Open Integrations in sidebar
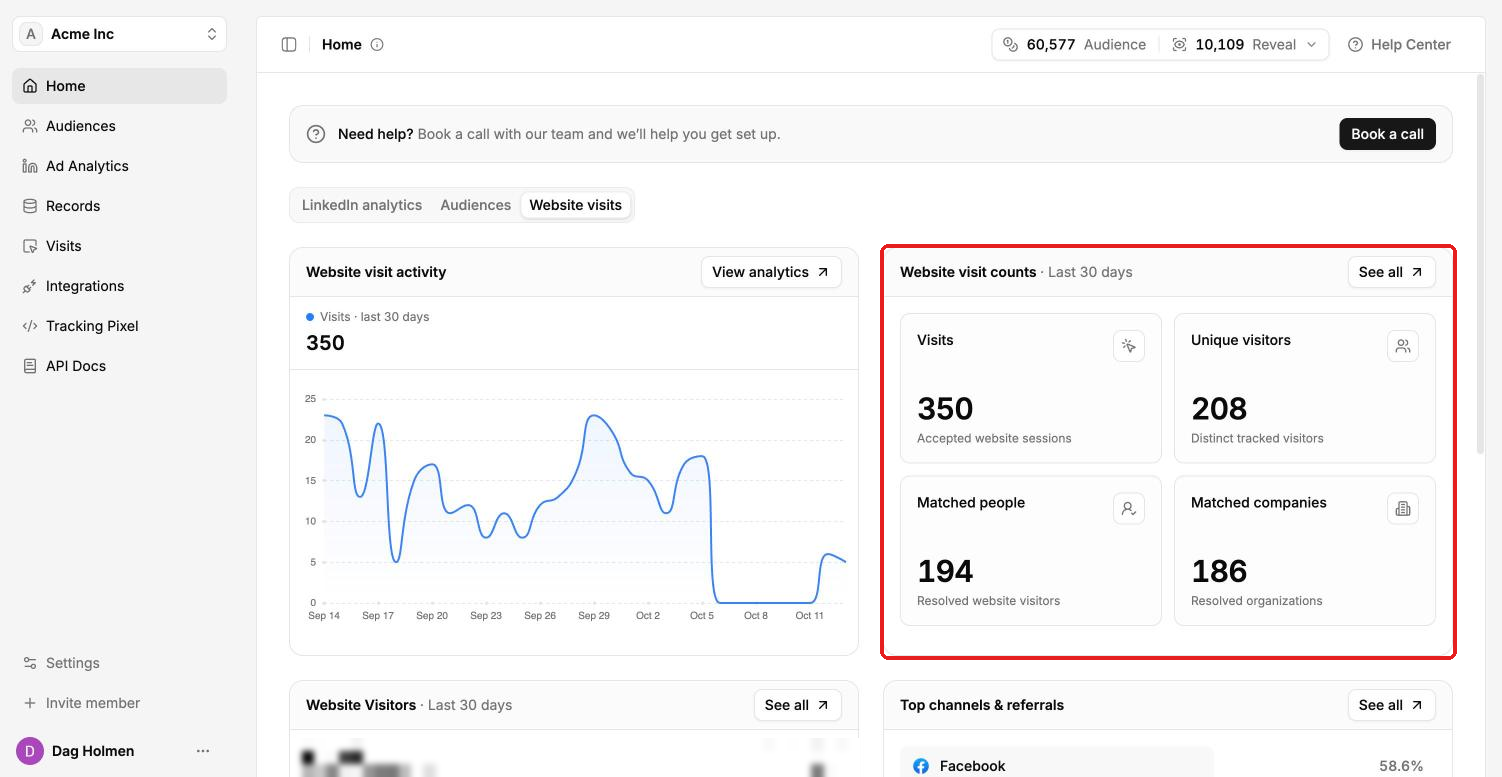The image size is (1502, 777). pyautogui.click(x=119, y=286)
